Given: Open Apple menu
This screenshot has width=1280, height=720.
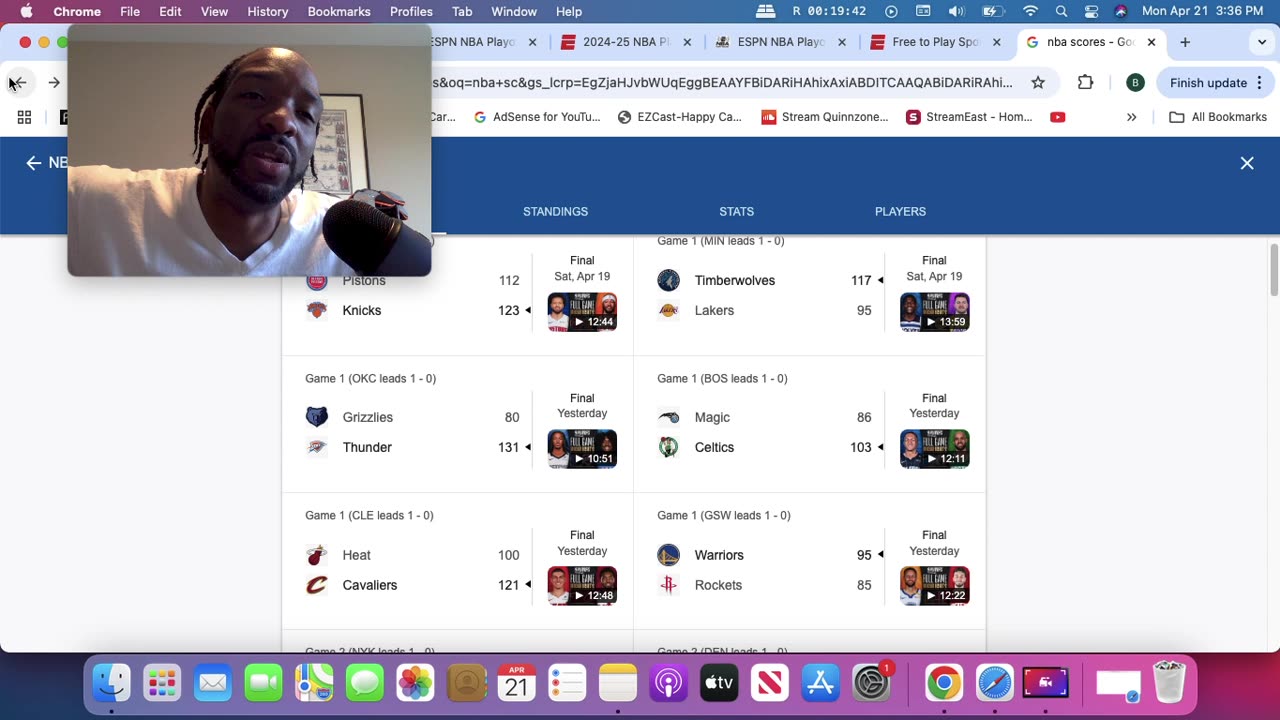Looking at the screenshot, I should pyautogui.click(x=26, y=12).
